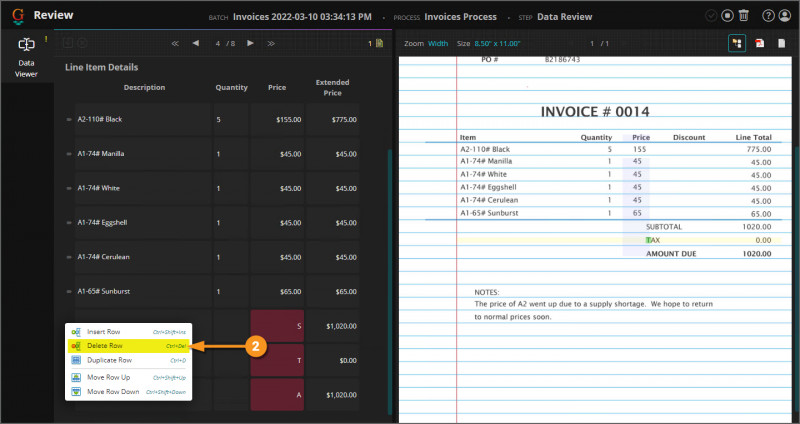Edit the A1-65# Sunburst description cell
Screen dimensions: 800x424
pos(143,291)
